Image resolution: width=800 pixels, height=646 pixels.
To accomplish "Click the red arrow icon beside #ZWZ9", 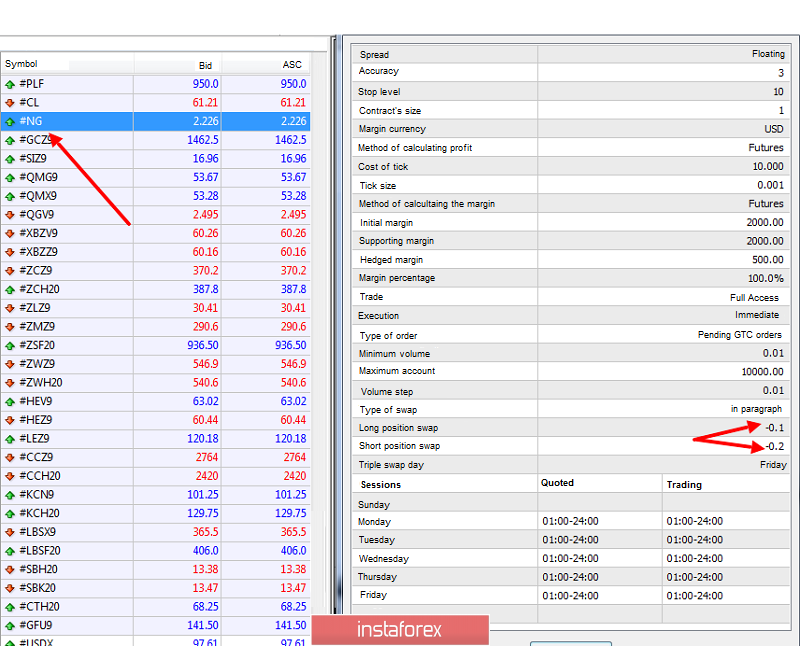I will click(x=10, y=364).
